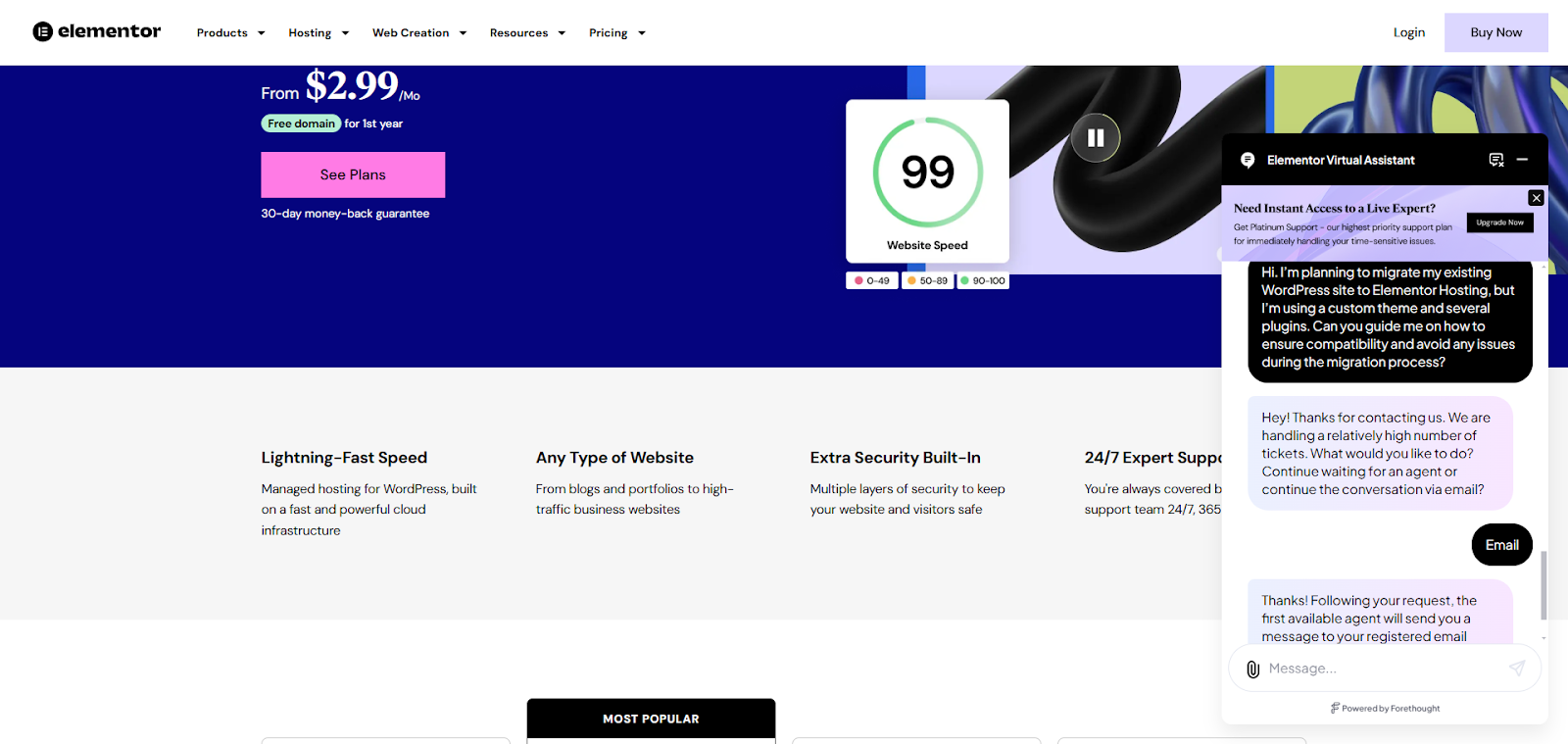Screen dimensions: 1568x744
Task: Start a new chat conversation icon
Action: 1496,160
